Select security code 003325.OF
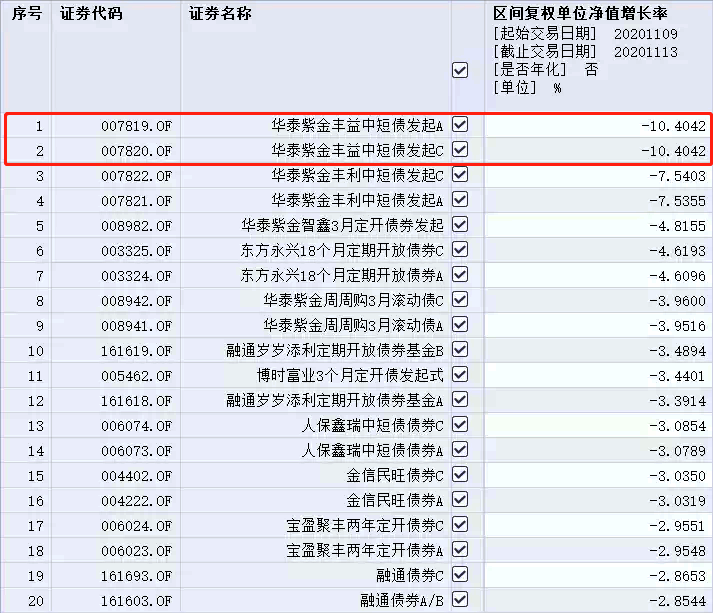The height and width of the screenshot is (613, 713). 136,251
